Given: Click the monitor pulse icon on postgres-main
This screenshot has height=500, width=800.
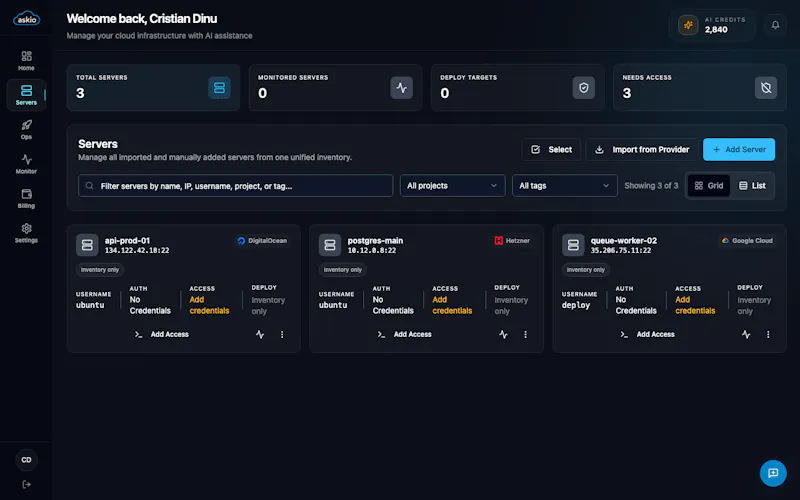Looking at the screenshot, I should pos(503,335).
